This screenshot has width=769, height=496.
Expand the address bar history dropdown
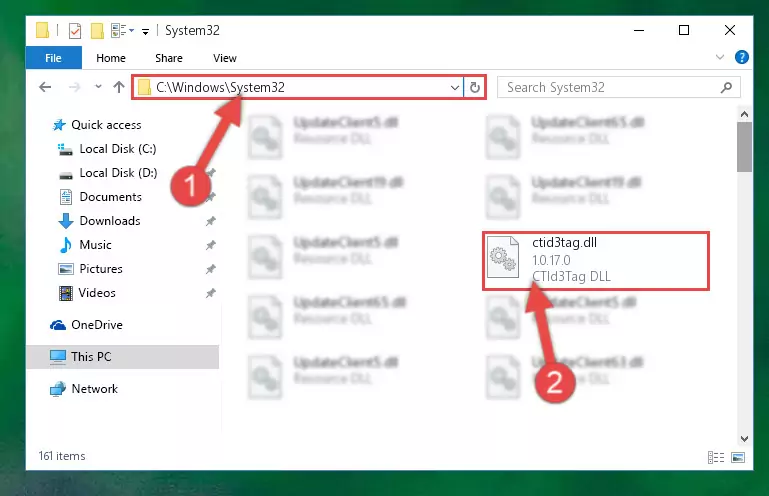(455, 88)
